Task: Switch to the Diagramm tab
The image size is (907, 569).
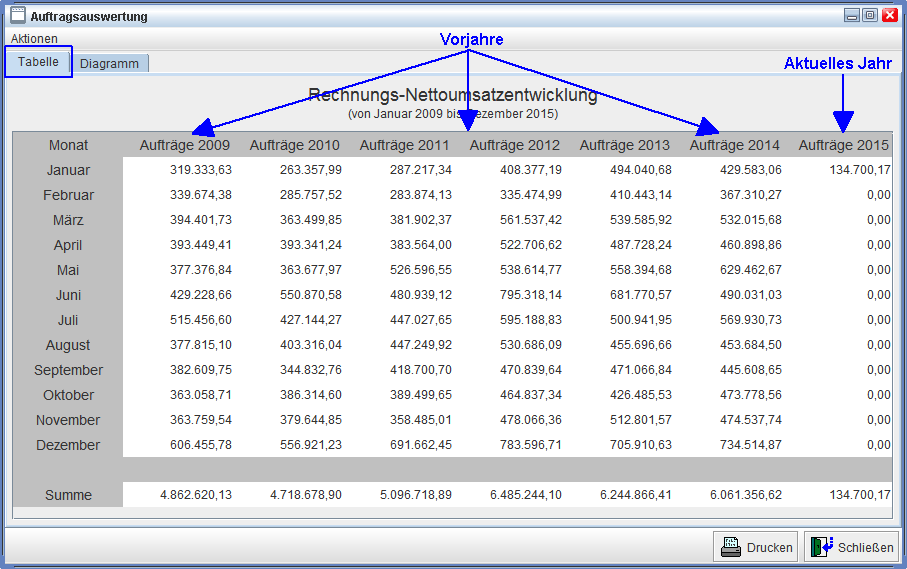Action: point(110,63)
